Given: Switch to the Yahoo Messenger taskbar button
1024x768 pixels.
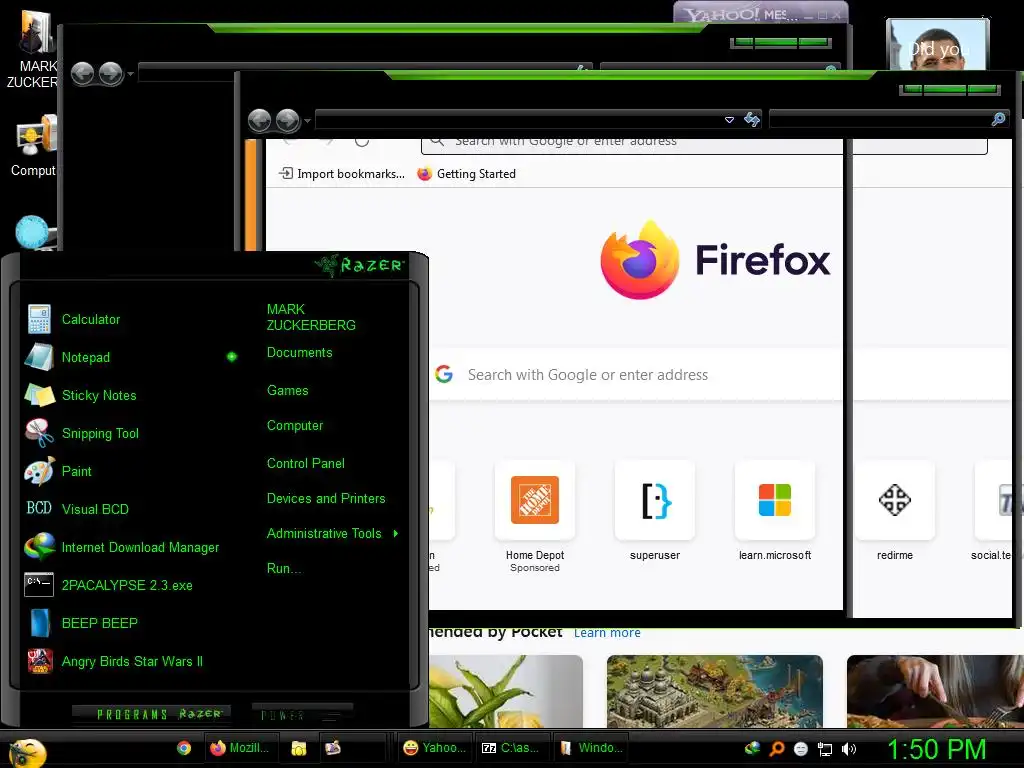Looking at the screenshot, I should (434, 748).
